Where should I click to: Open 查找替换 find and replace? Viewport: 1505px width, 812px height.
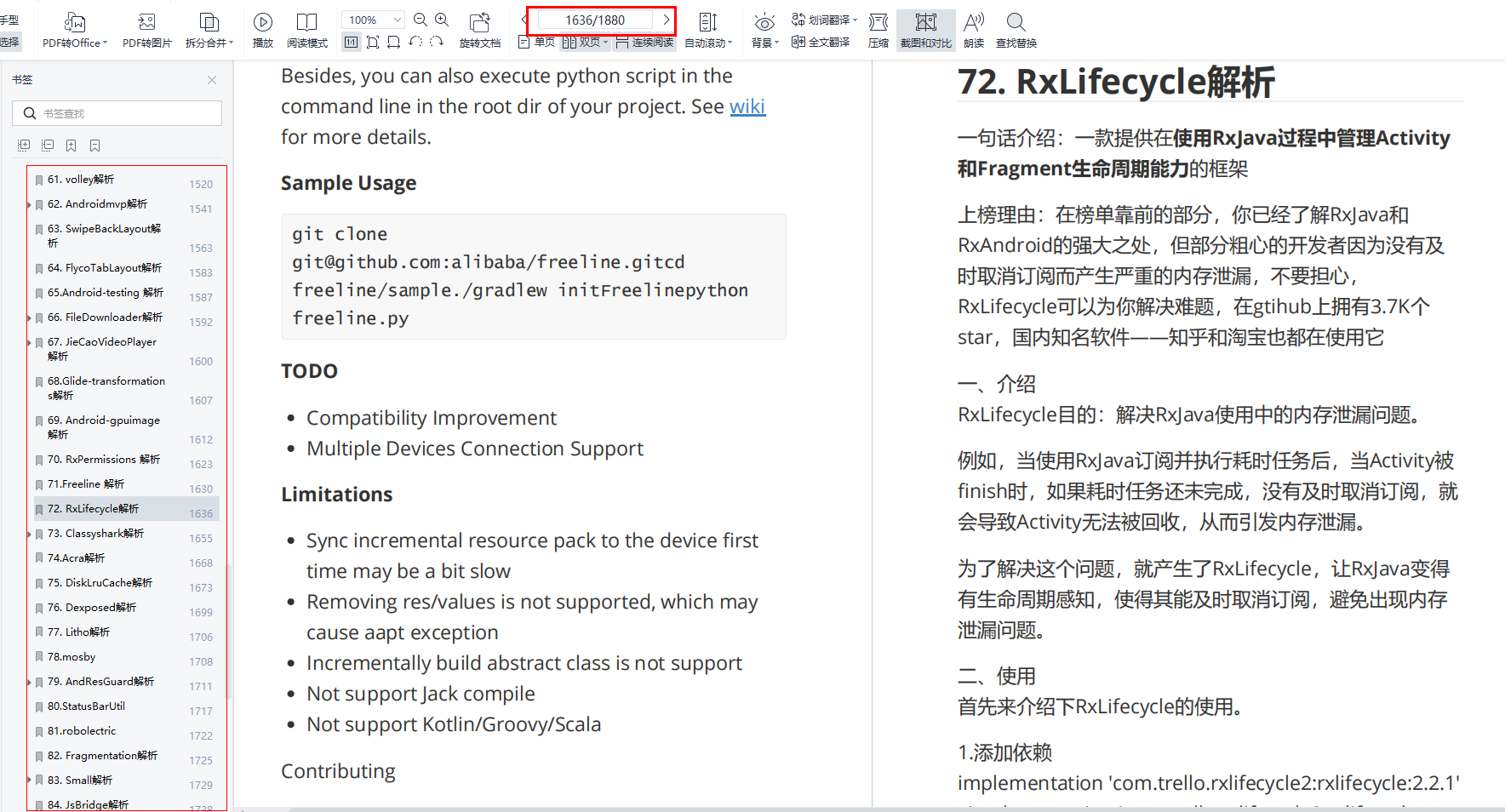pos(1016,30)
